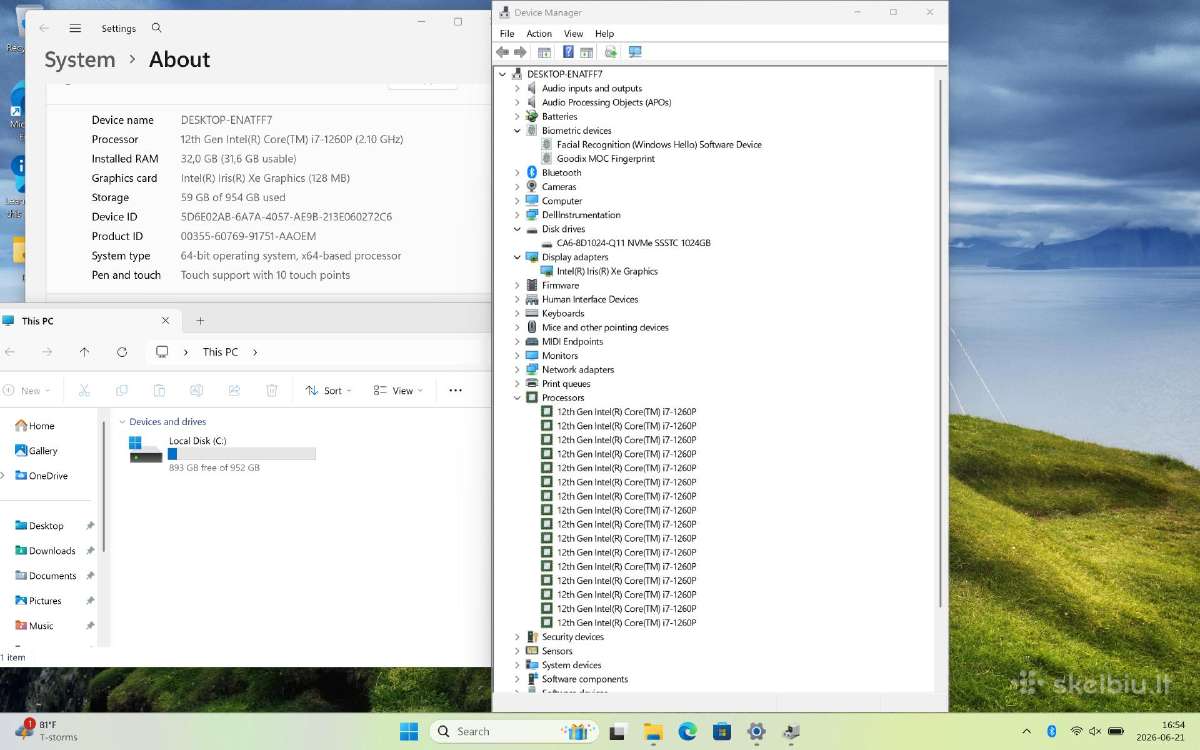Viewport: 1200px width, 750px height.
Task: Open the See more ellipsis in File Explorer
Action: pyautogui.click(x=455, y=391)
